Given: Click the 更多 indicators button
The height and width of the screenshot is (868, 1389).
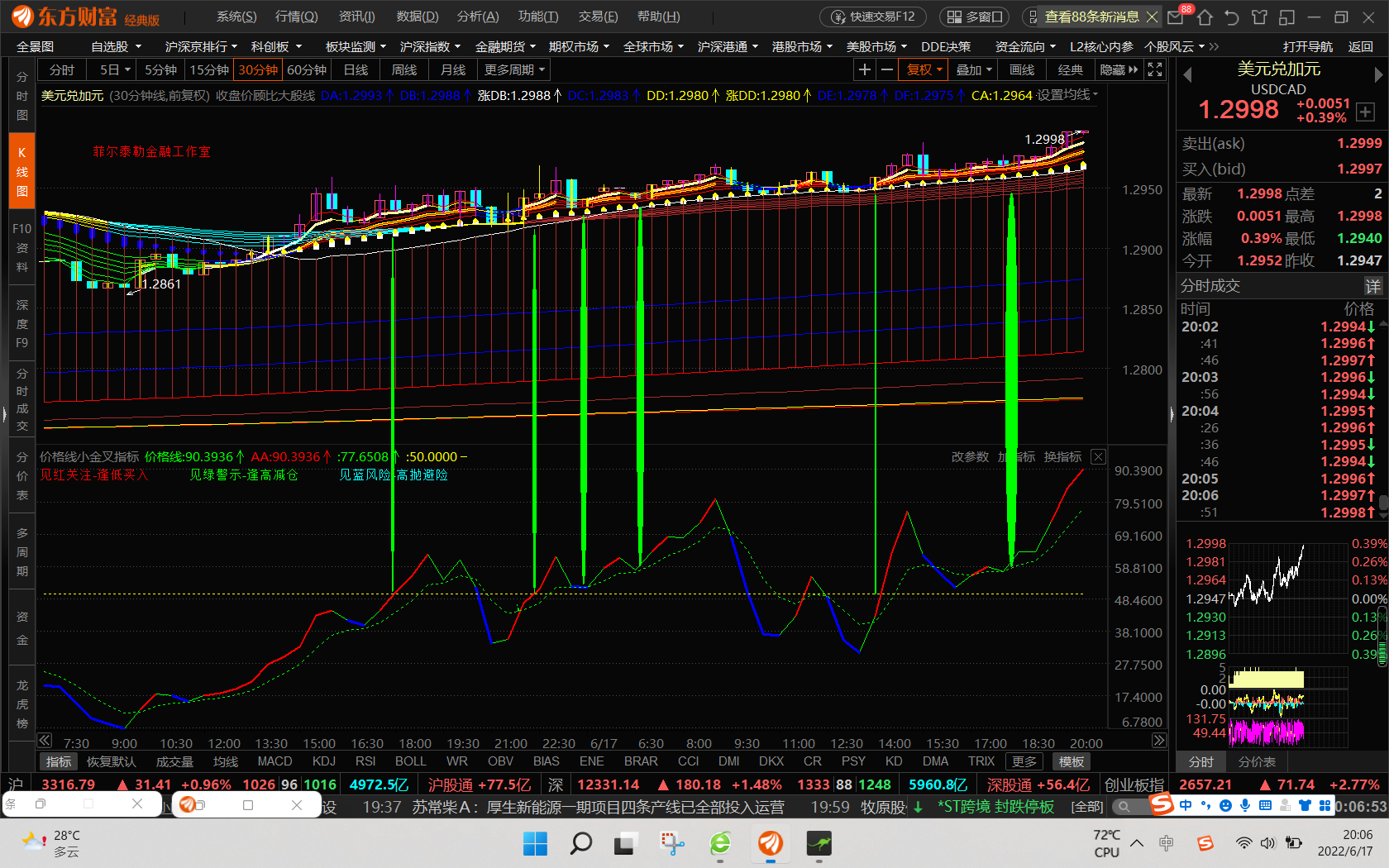Looking at the screenshot, I should tap(1024, 761).
